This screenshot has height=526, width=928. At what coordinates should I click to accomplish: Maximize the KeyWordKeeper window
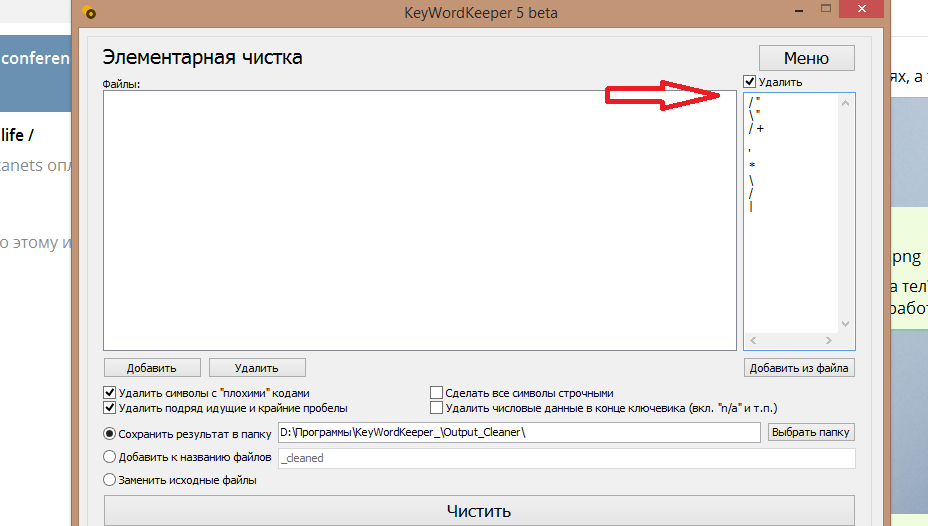coord(826,9)
